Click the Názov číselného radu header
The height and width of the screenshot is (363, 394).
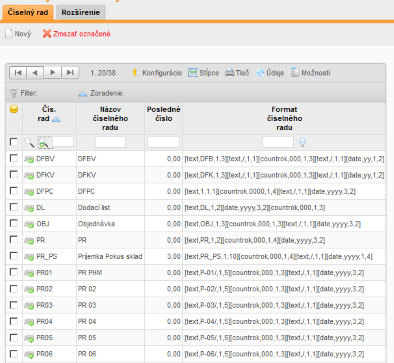[110, 118]
